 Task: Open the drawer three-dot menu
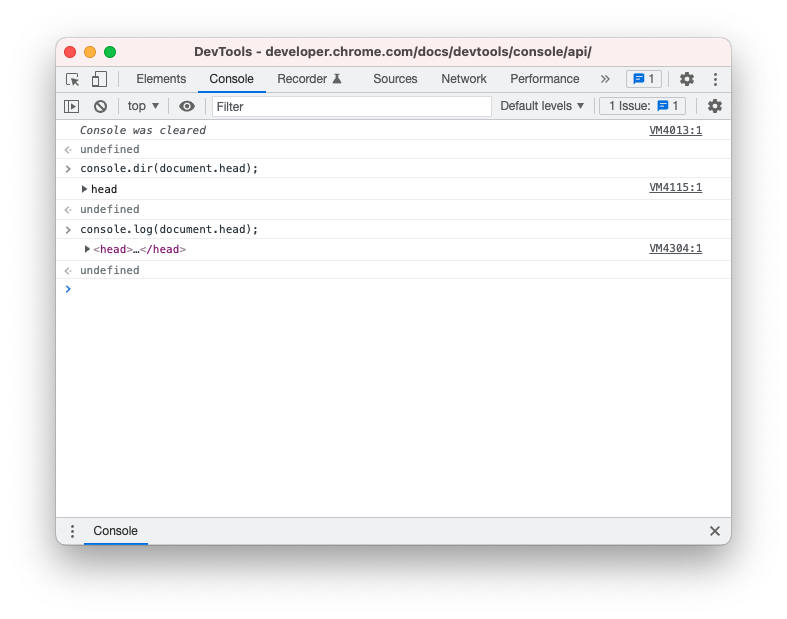pyautogui.click(x=72, y=531)
